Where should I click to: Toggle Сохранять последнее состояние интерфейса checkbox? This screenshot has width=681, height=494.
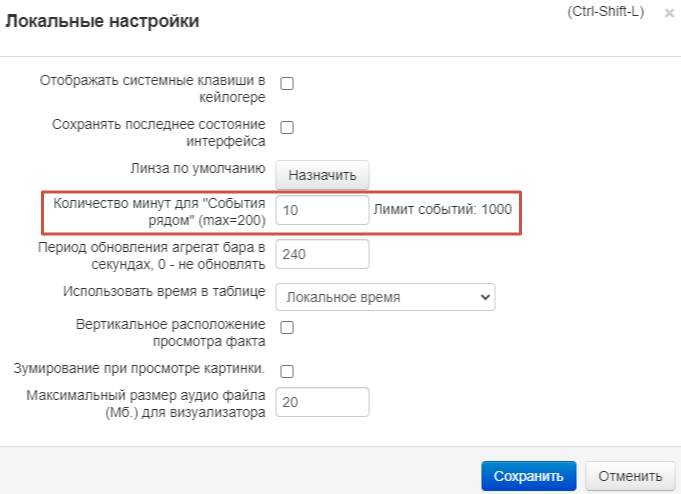pyautogui.click(x=287, y=128)
